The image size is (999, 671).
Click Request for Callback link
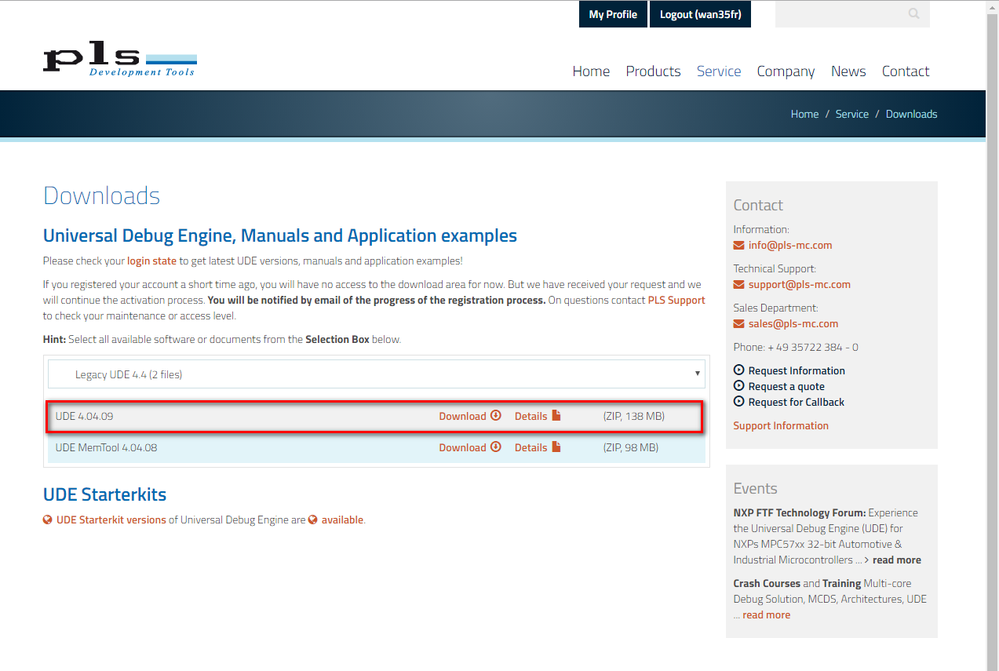(x=796, y=402)
